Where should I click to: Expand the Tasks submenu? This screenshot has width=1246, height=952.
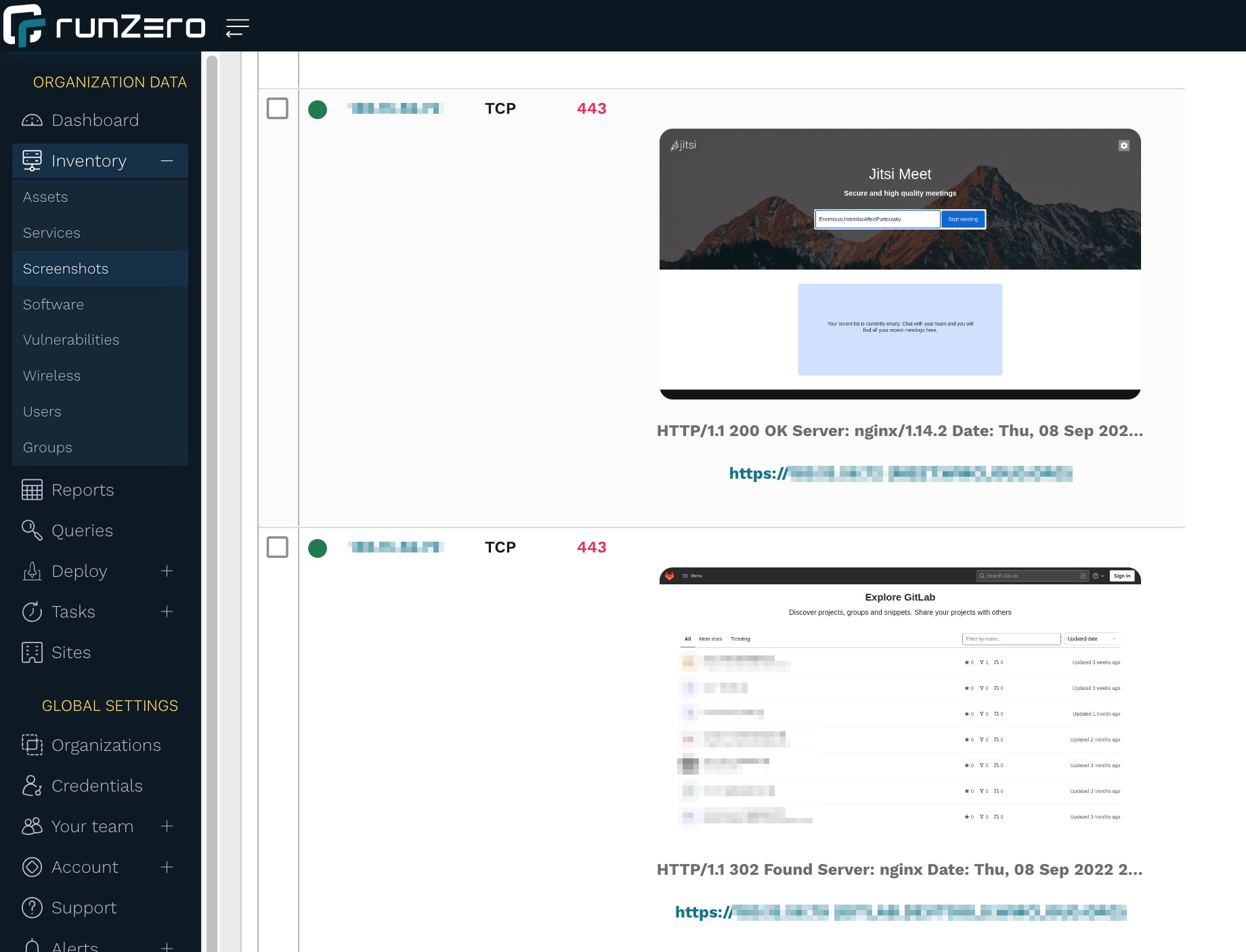(x=167, y=611)
